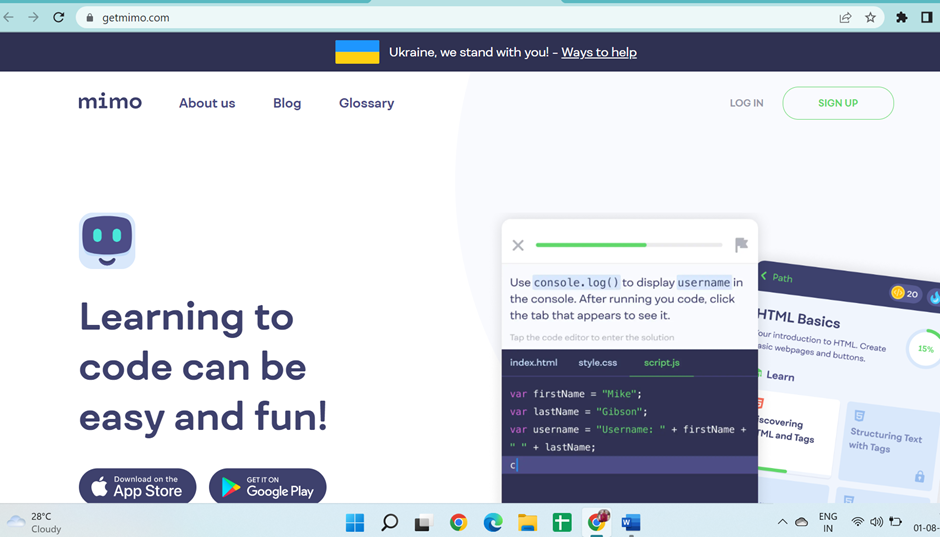
Task: Open the weather widget showing 28°C
Action: (36, 522)
